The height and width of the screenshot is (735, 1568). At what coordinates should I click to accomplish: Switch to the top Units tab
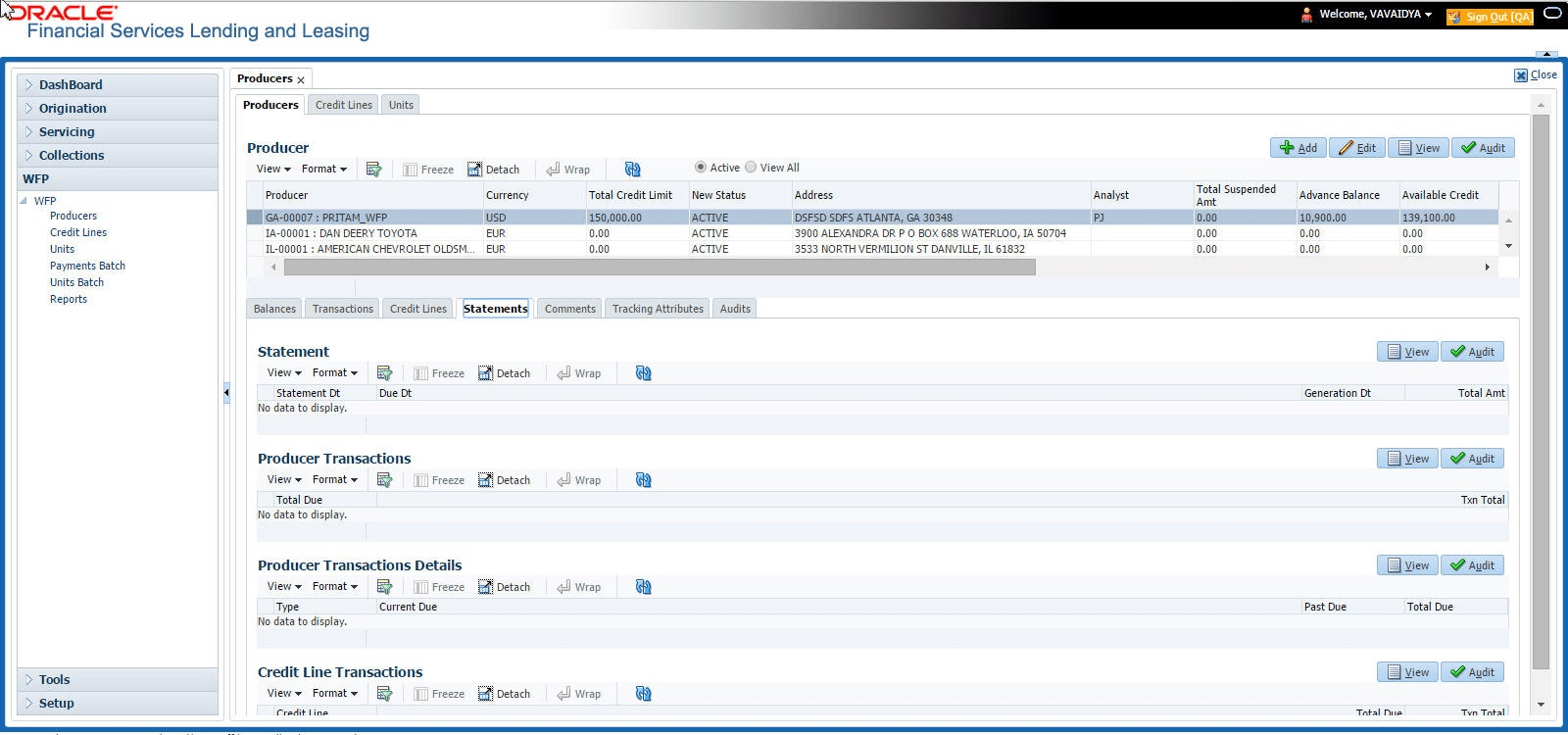pos(401,105)
